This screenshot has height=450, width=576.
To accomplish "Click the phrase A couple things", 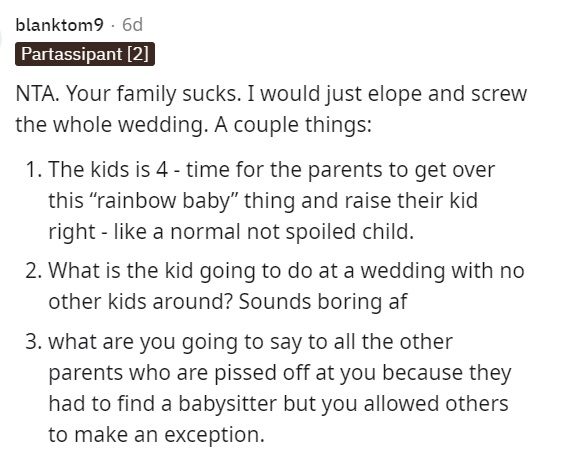I will coord(293,125).
